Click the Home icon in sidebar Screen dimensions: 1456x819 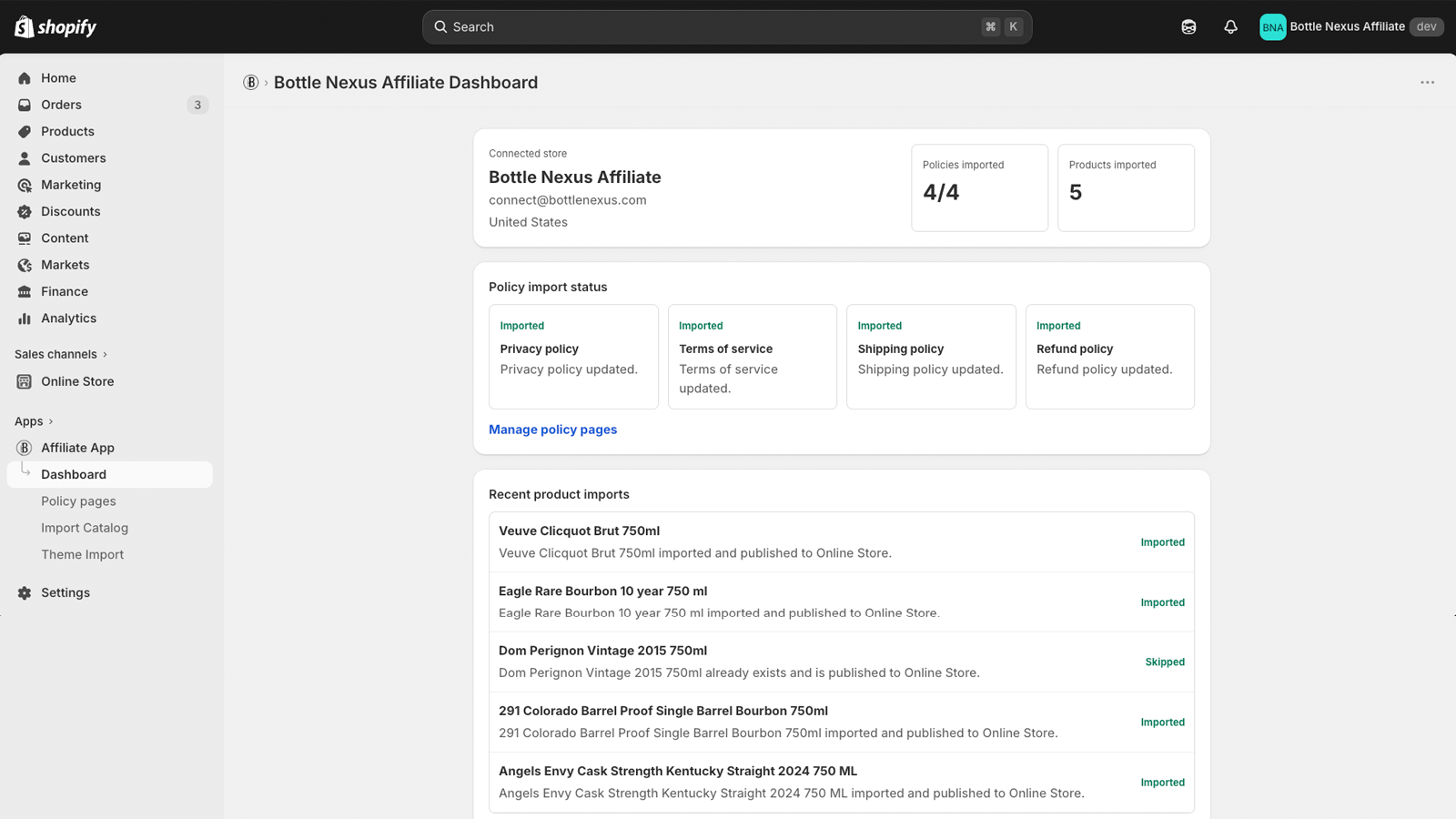click(25, 78)
